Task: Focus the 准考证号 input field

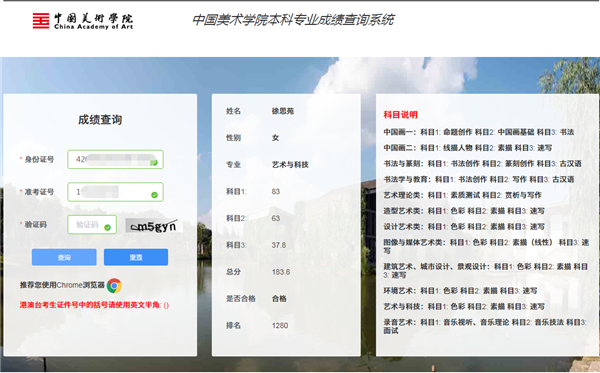Action: [x=115, y=192]
